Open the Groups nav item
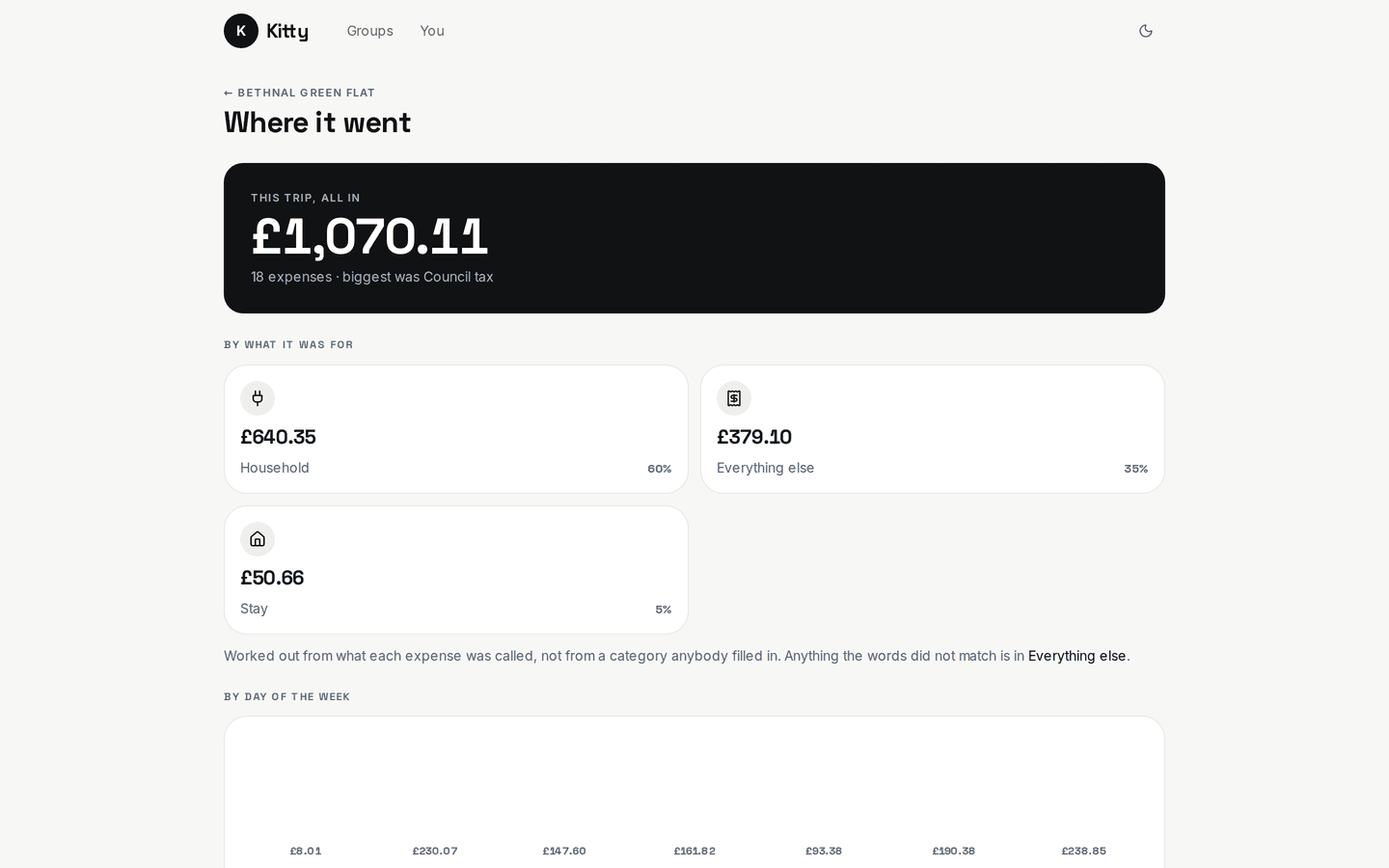This screenshot has width=1389, height=868. [370, 31]
